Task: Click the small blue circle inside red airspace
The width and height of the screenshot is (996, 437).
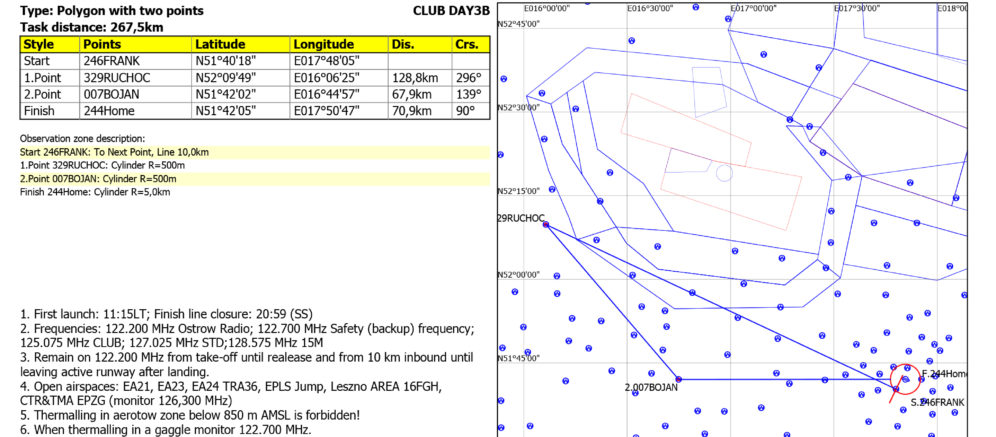Action: [724, 173]
